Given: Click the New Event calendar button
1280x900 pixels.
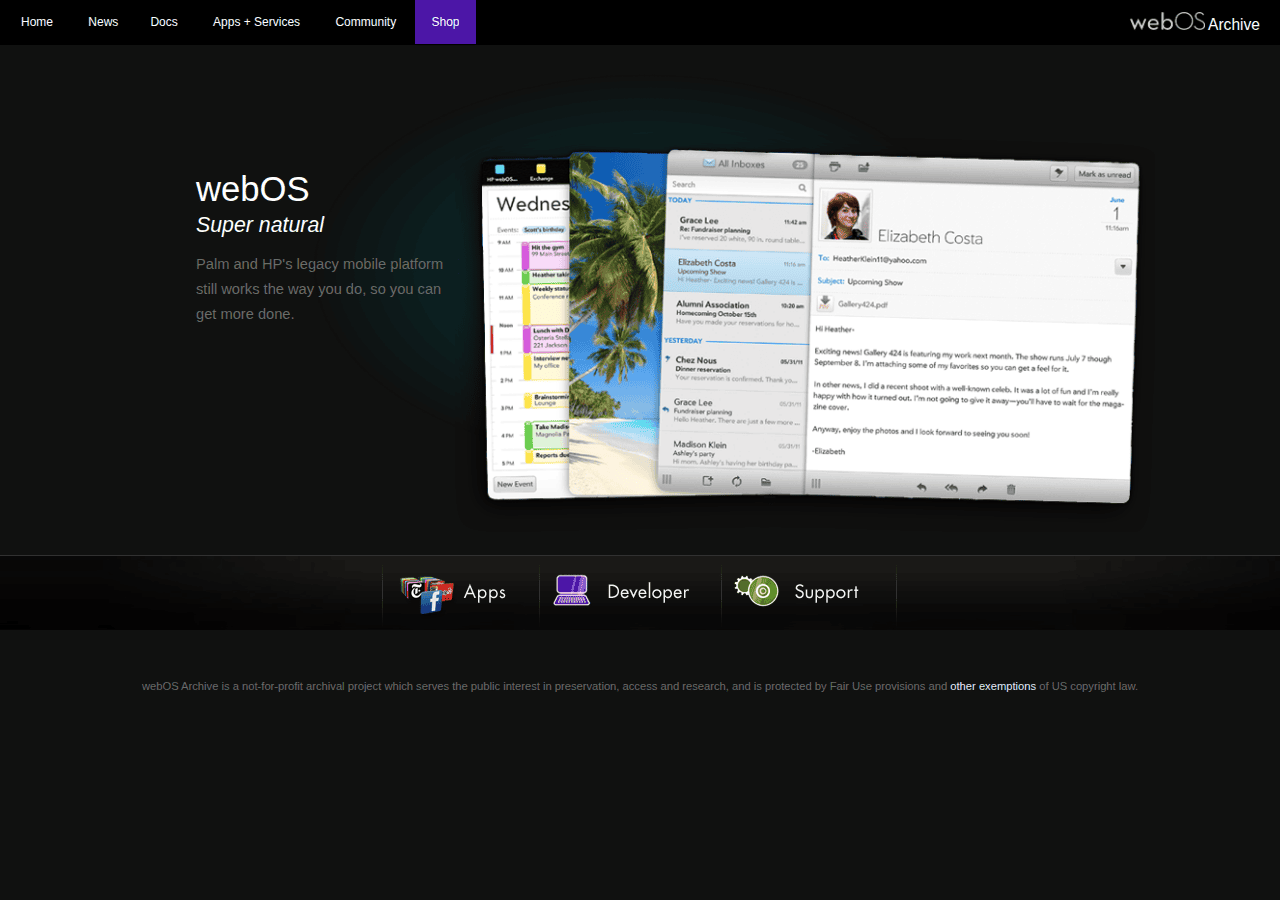Looking at the screenshot, I should 515,484.
